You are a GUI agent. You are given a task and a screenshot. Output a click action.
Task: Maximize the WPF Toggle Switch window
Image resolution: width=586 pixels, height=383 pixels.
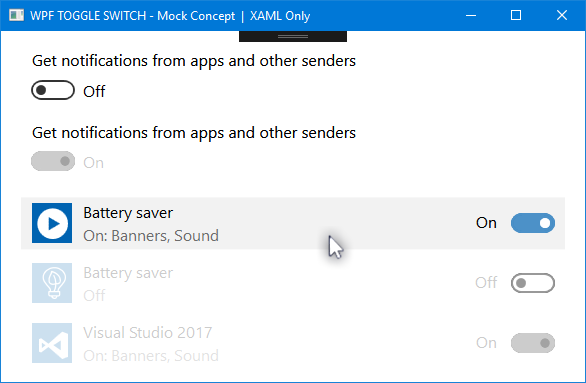(516, 15)
